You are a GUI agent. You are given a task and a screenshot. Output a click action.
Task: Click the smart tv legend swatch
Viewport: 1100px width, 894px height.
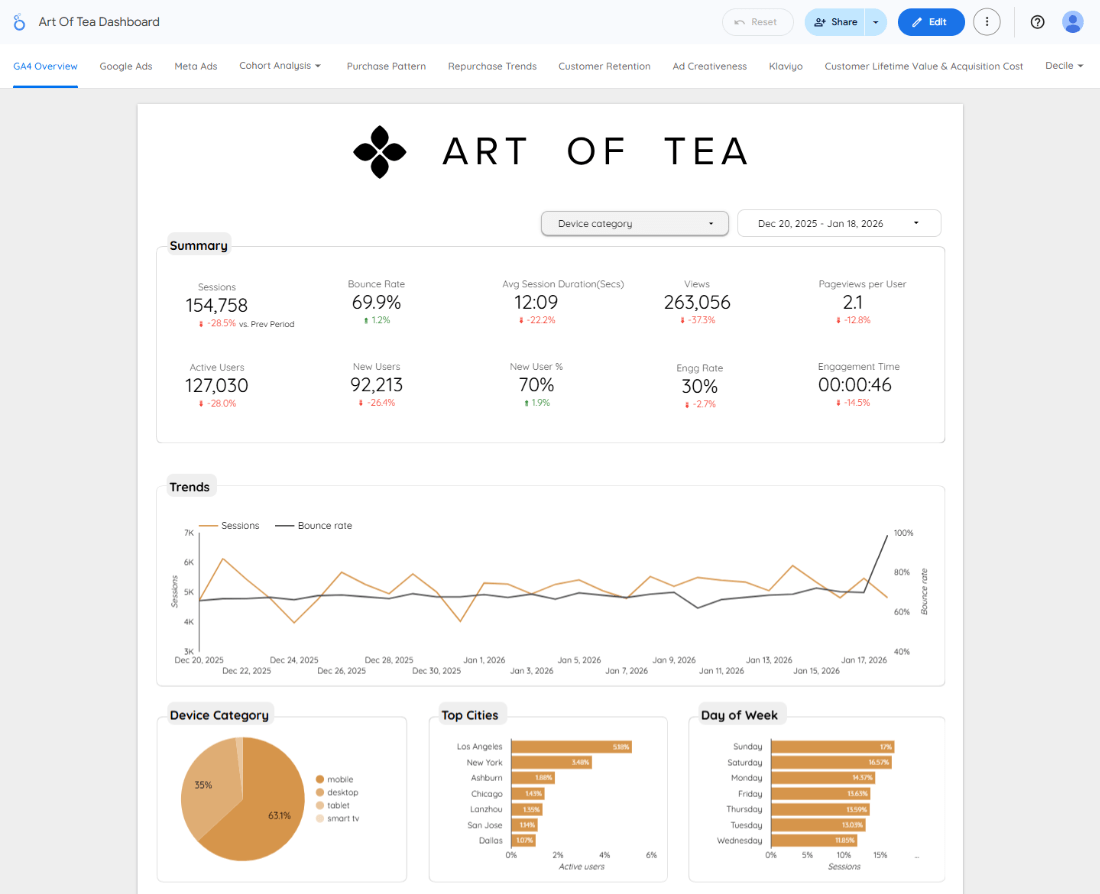[320, 818]
